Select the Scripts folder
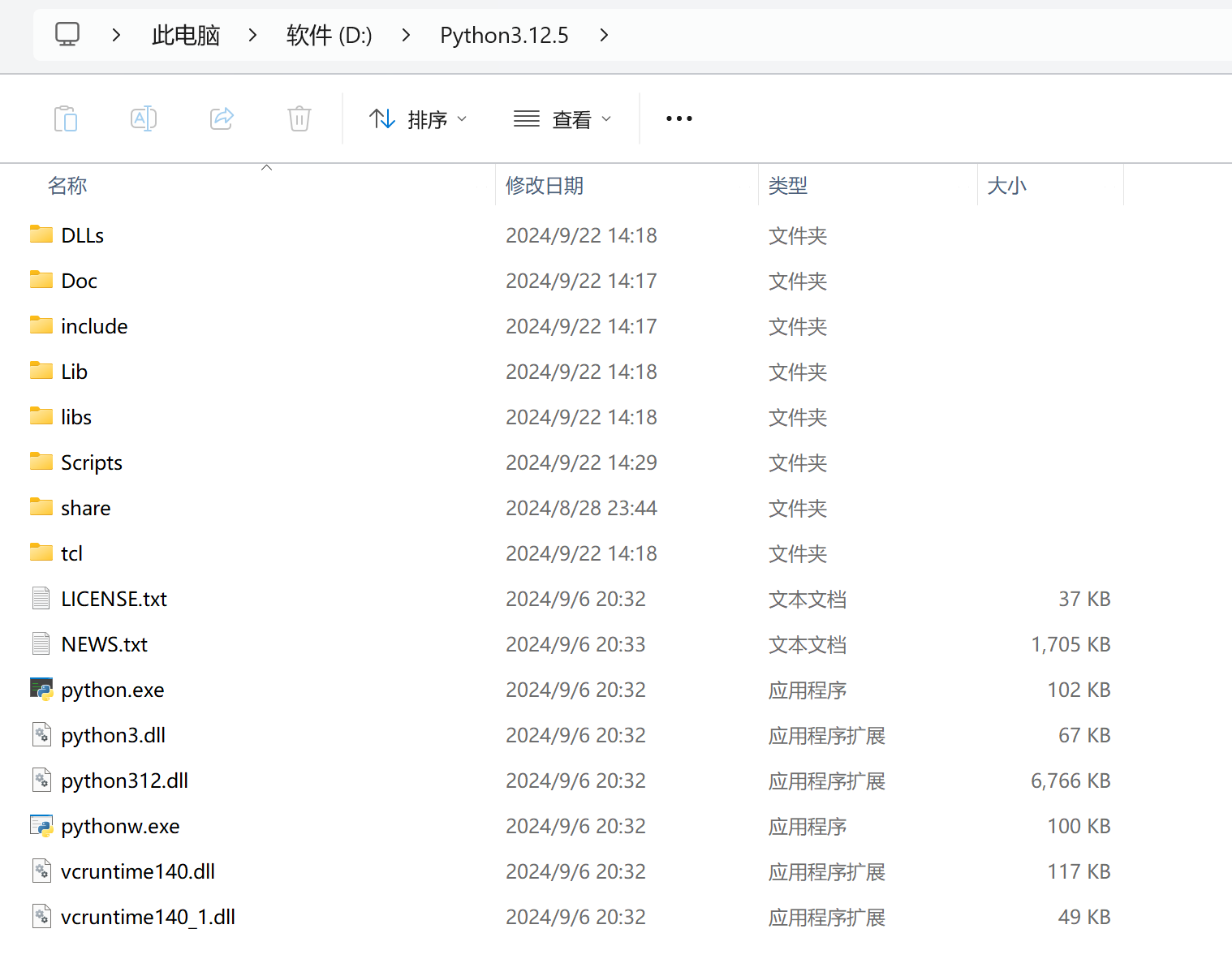Viewport: 1232px width, 959px height. click(x=91, y=462)
